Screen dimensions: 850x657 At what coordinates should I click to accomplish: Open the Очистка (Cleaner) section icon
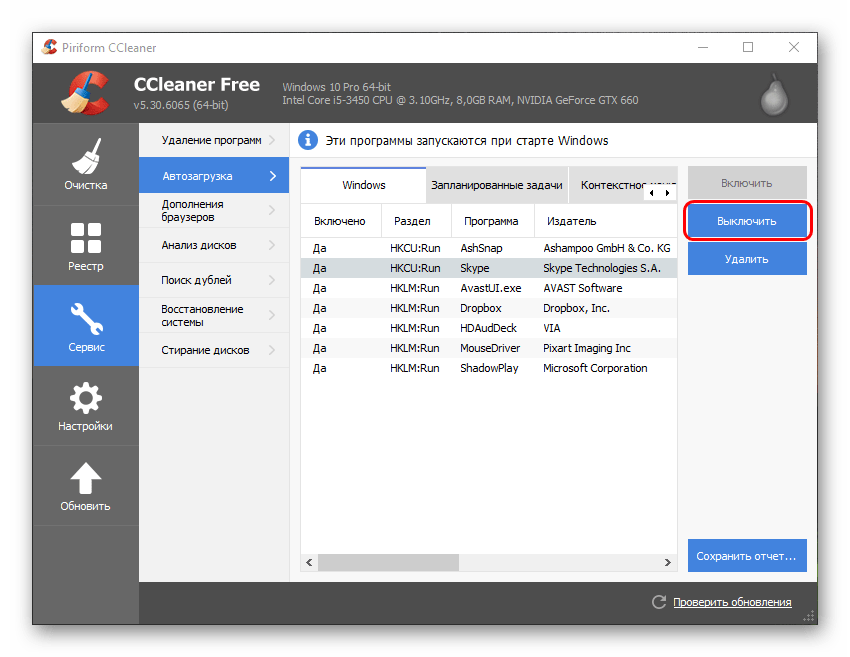coord(86,157)
